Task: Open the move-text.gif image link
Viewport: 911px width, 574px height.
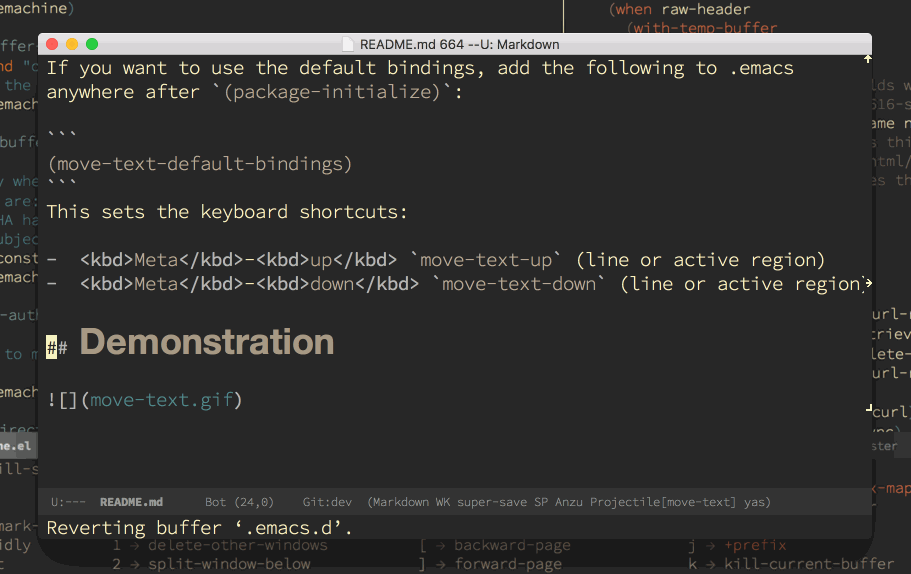Action: click(162, 400)
